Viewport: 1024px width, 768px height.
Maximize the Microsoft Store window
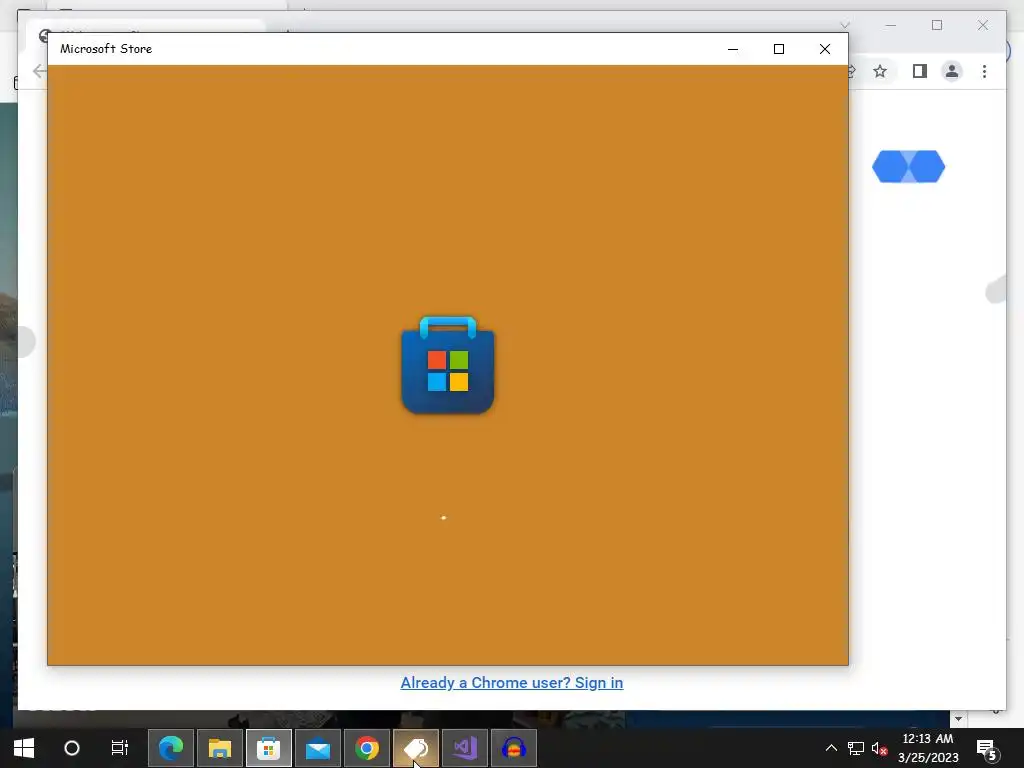(x=779, y=49)
